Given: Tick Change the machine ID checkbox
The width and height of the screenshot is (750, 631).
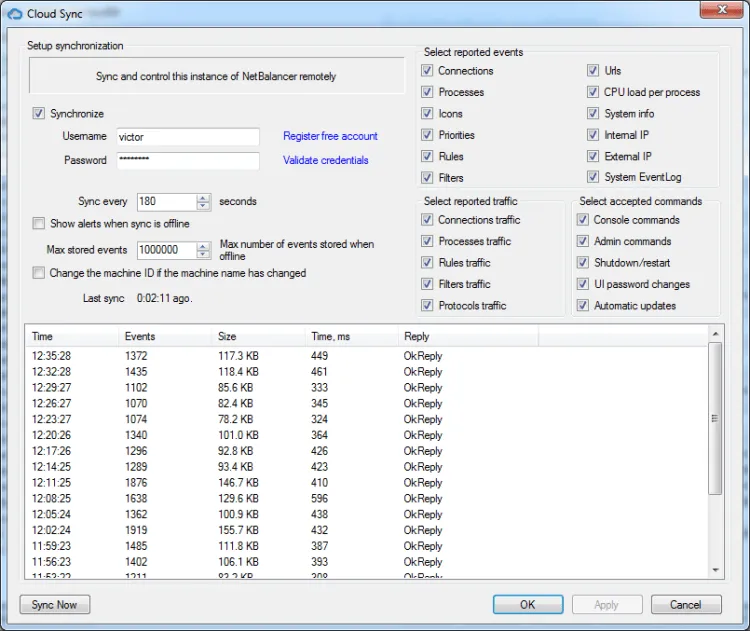Looking at the screenshot, I should [38, 273].
